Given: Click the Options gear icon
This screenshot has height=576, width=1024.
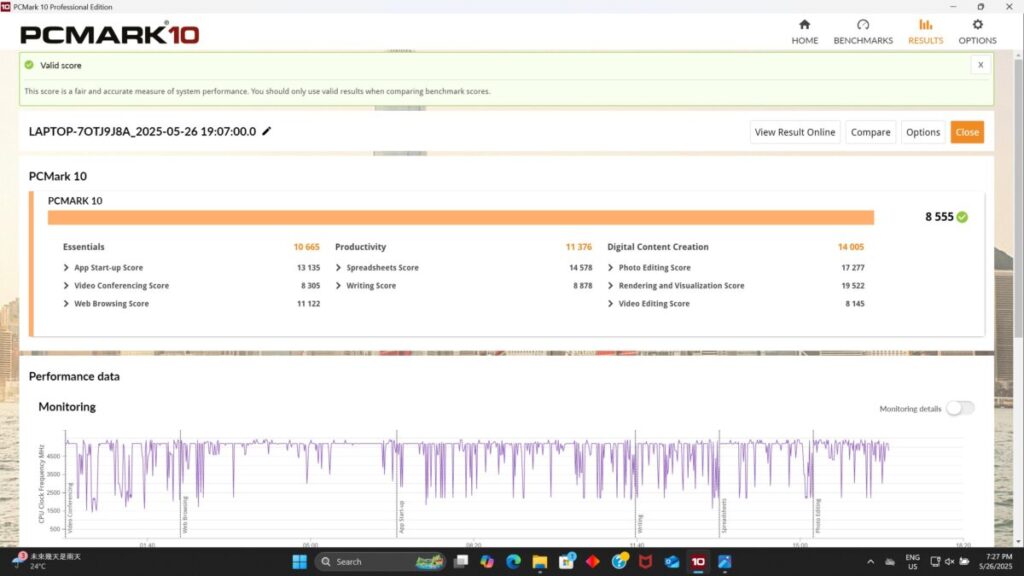Looking at the screenshot, I should 977,25.
